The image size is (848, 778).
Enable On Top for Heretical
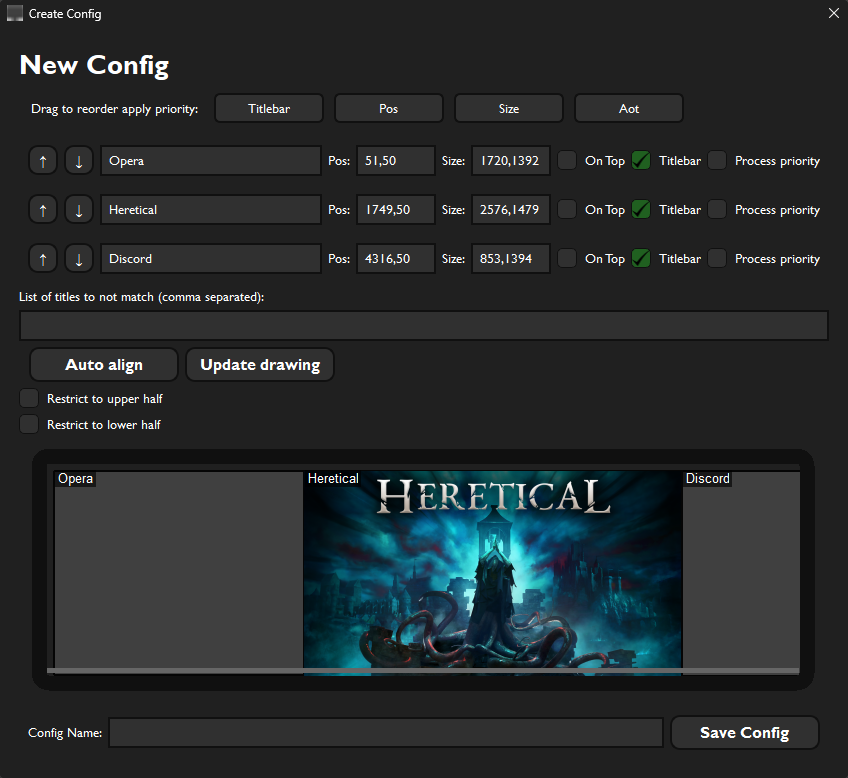point(567,209)
